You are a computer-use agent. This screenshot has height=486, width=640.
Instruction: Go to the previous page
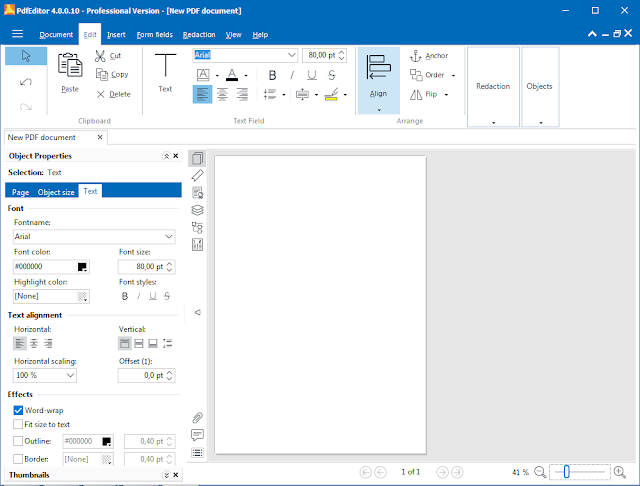[x=380, y=472]
